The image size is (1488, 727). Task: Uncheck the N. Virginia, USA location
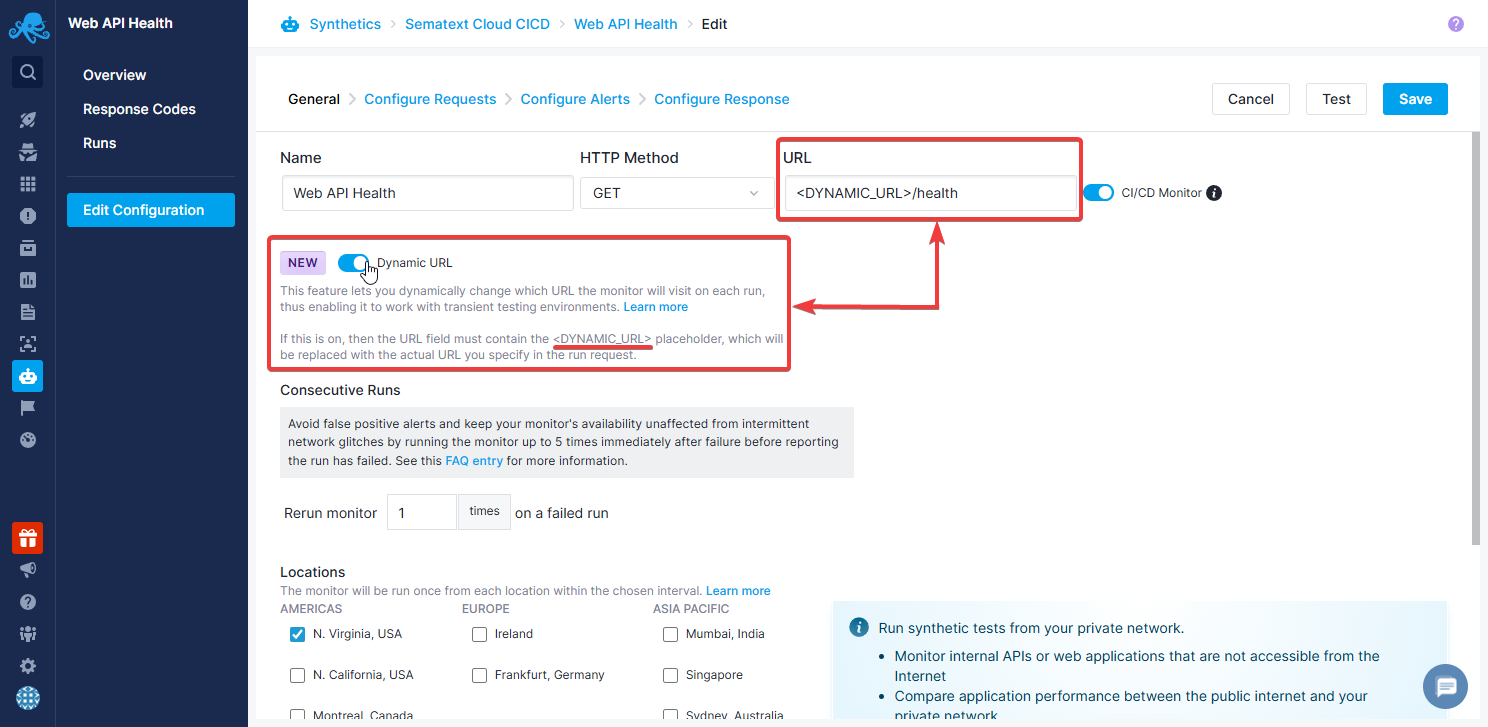(297, 634)
